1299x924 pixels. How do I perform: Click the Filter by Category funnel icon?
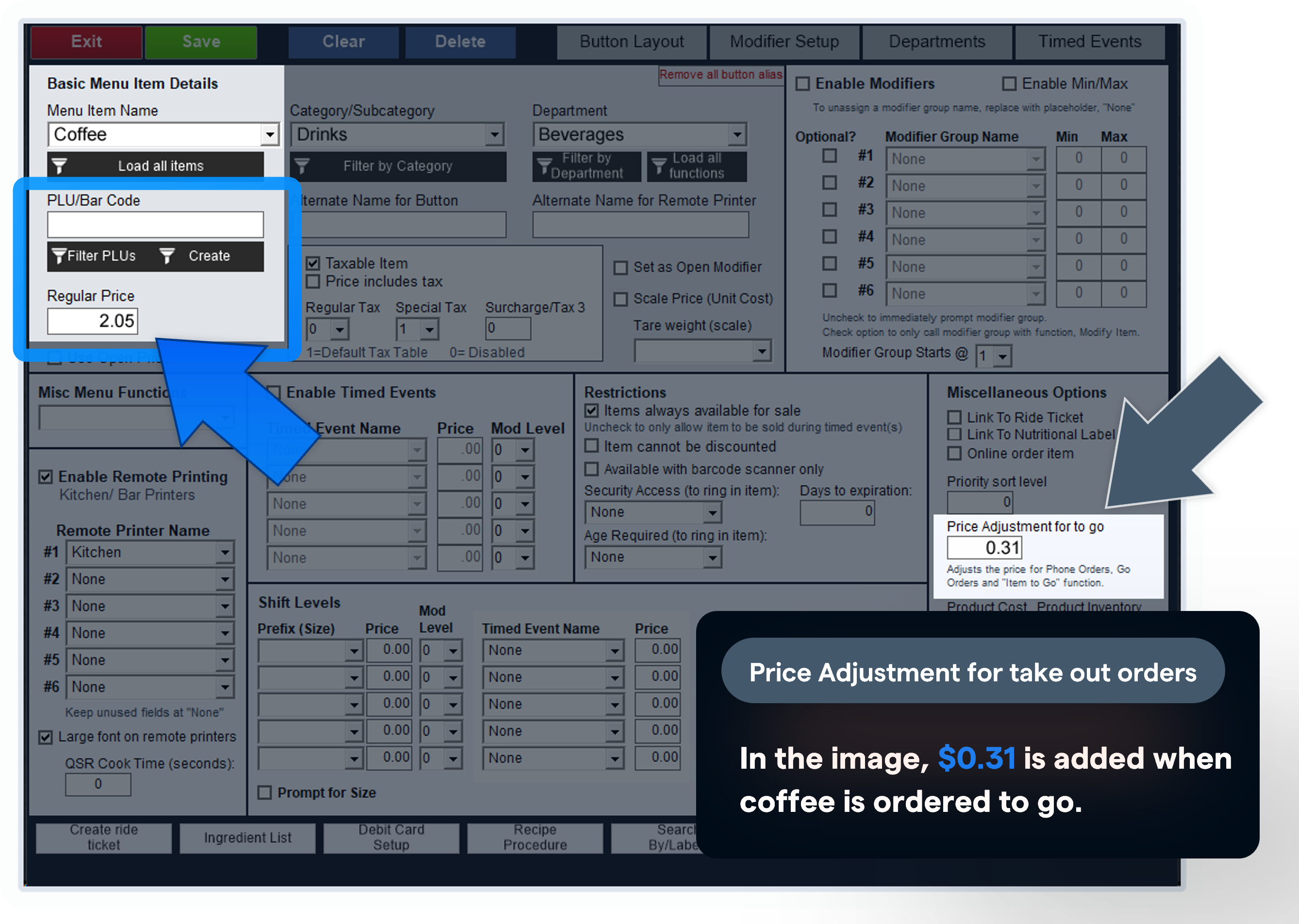pos(302,166)
